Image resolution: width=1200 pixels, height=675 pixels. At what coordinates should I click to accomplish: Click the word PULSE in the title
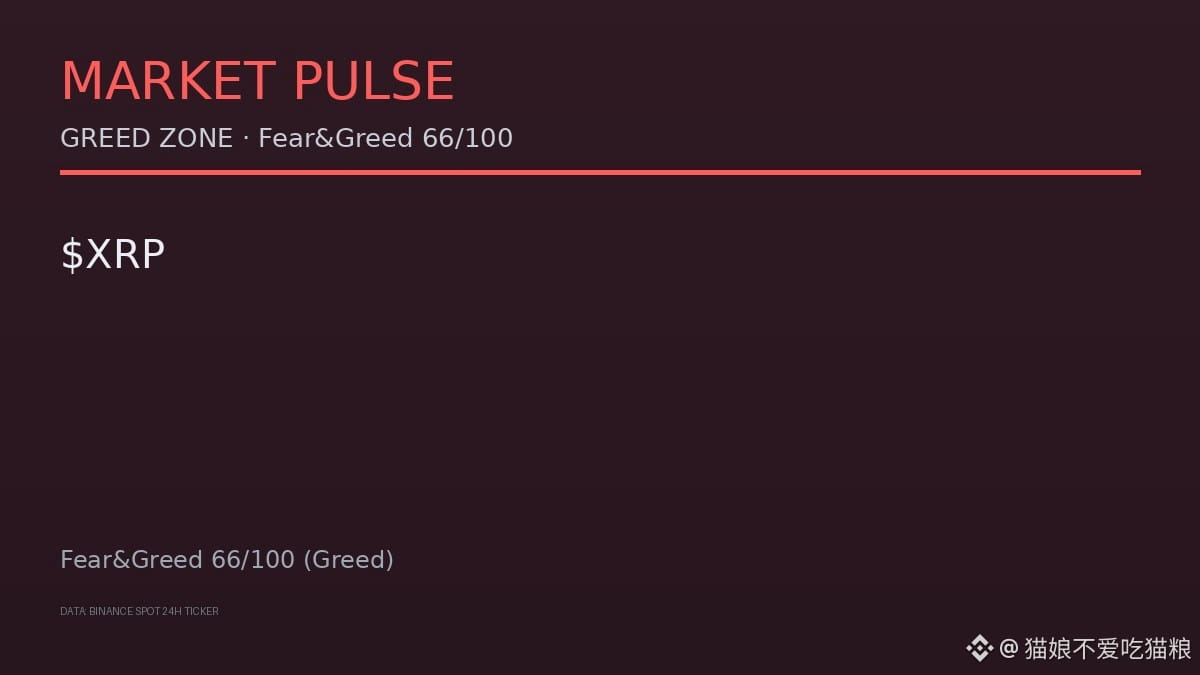pos(374,82)
